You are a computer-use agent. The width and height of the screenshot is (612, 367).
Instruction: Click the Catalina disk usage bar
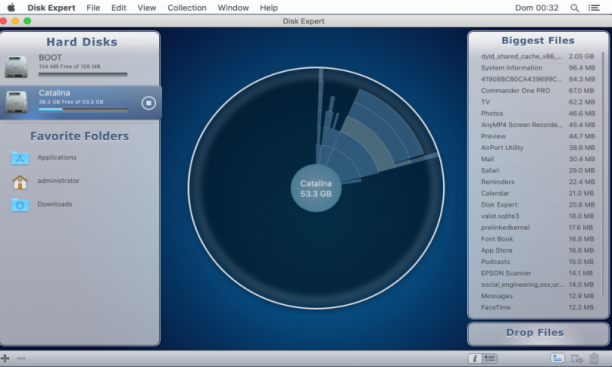click(83, 110)
